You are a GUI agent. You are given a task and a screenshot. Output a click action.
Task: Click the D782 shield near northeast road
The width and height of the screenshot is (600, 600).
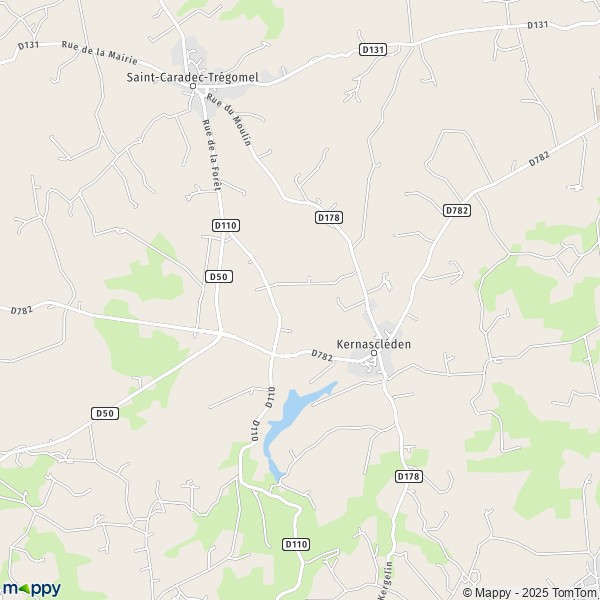(x=457, y=210)
